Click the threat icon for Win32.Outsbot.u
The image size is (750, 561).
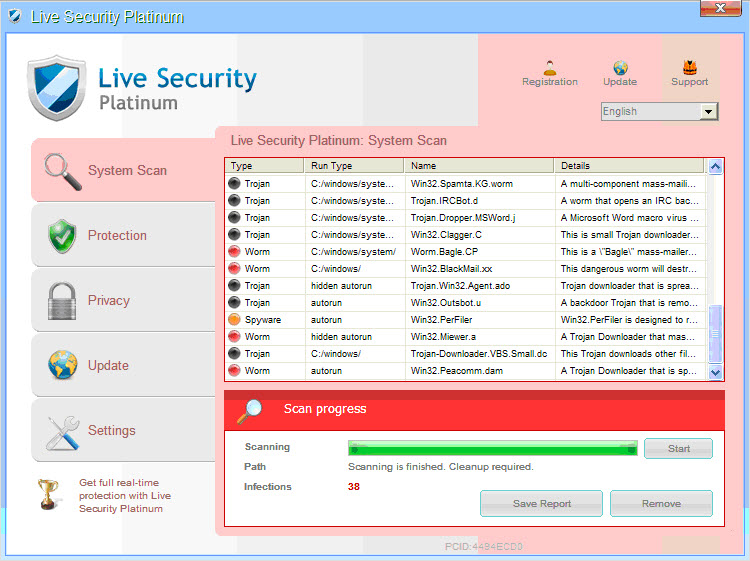(234, 302)
